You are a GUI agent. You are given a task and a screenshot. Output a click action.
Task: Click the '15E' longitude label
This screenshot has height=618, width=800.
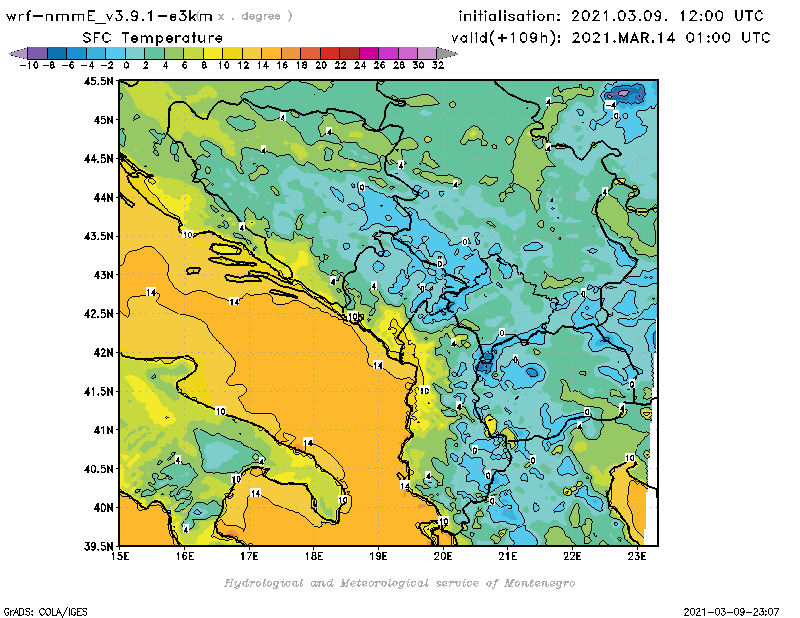tap(120, 556)
